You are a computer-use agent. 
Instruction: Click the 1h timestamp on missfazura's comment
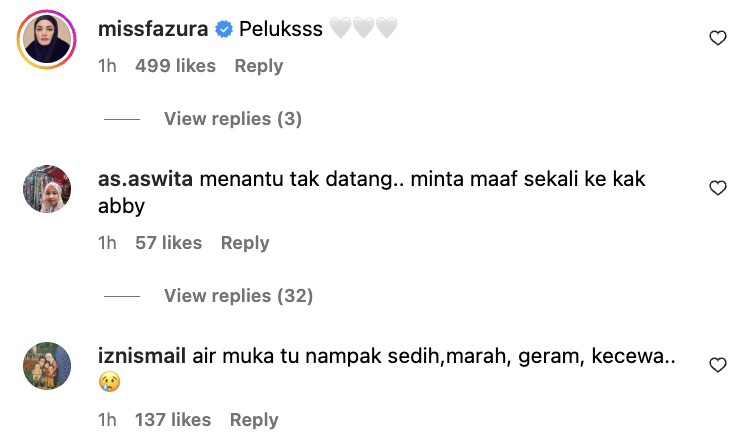108,66
